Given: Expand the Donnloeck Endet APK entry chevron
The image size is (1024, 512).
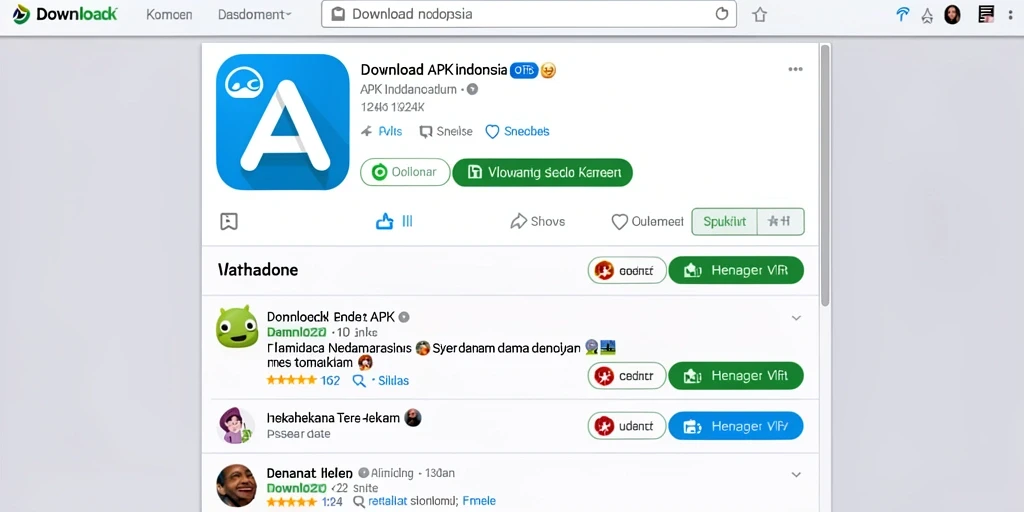Looking at the screenshot, I should coord(796,318).
